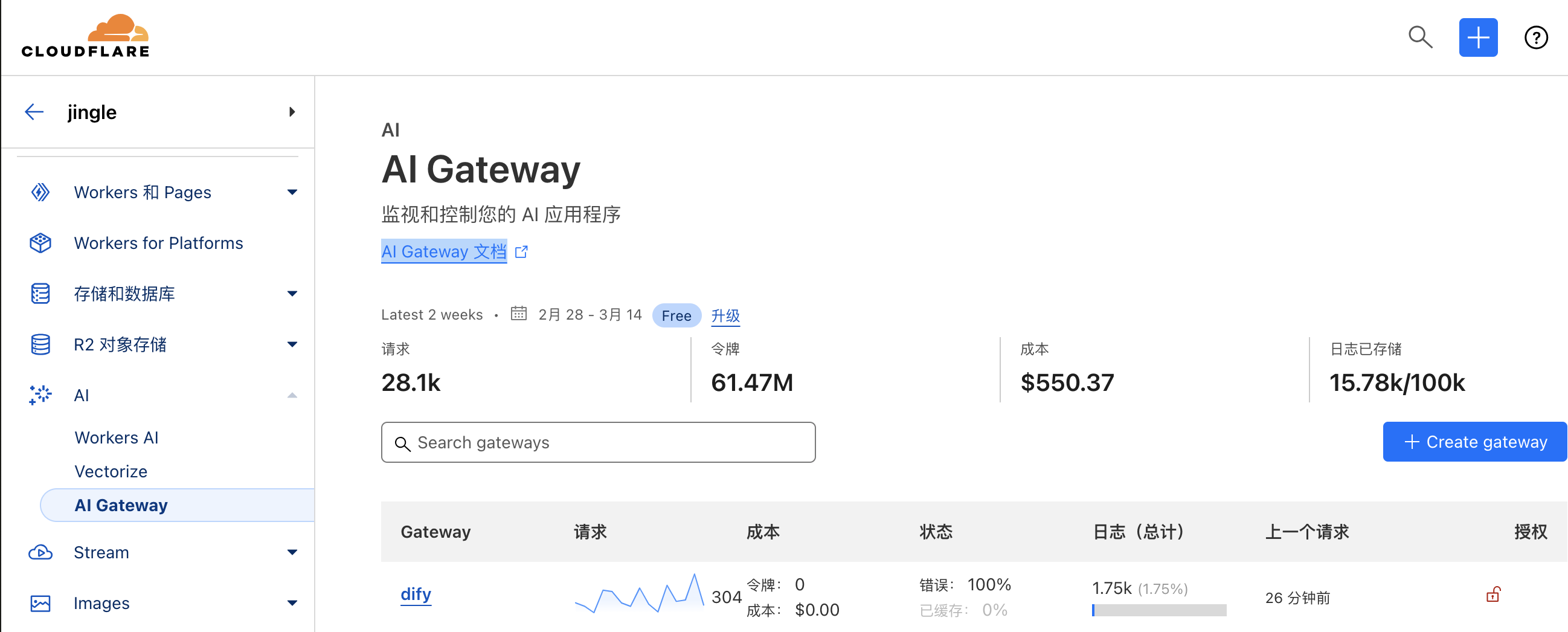
Task: Open Workers AI in the sidebar
Action: [116, 438]
